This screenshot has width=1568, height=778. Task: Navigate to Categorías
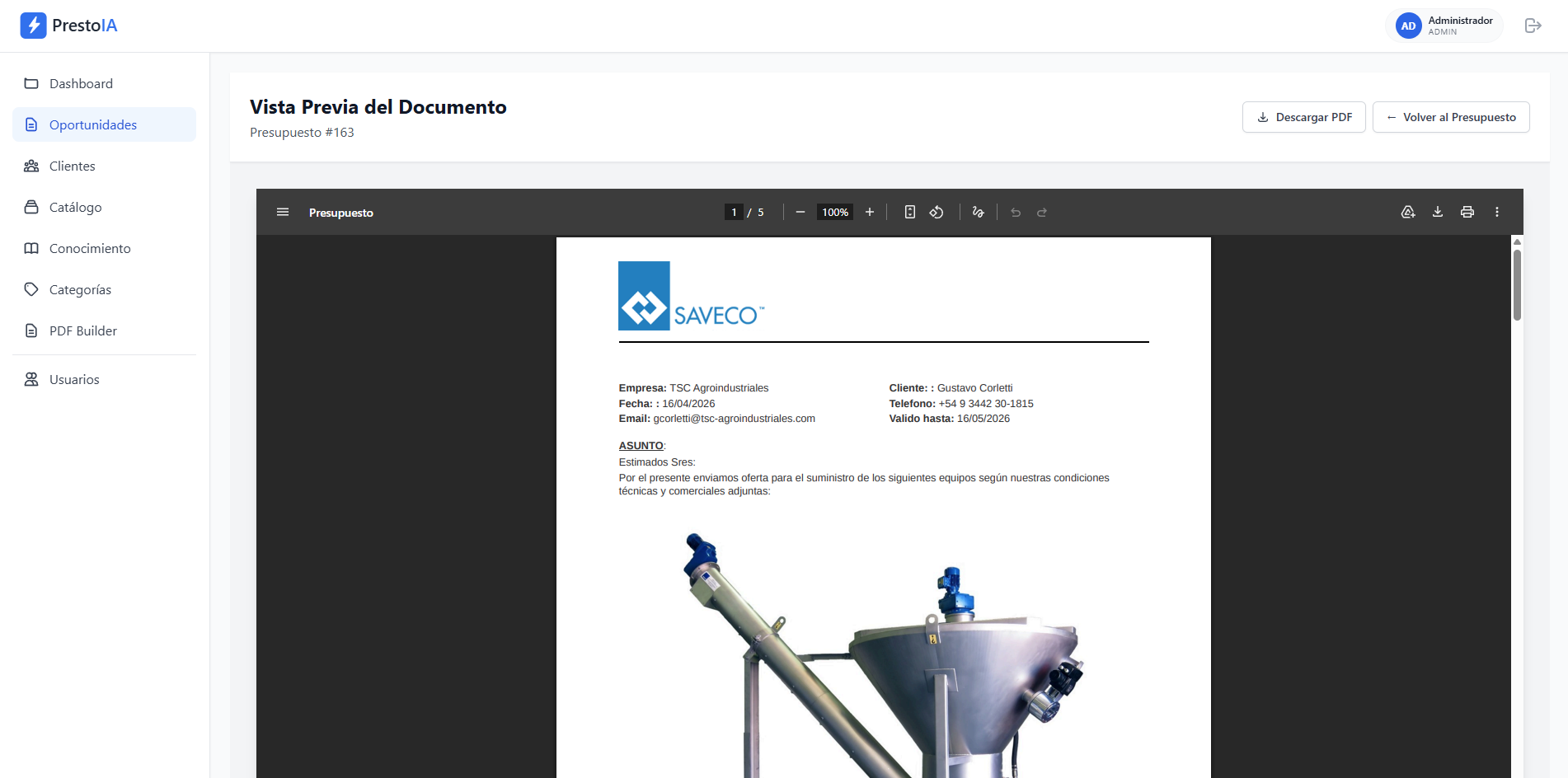(x=104, y=289)
